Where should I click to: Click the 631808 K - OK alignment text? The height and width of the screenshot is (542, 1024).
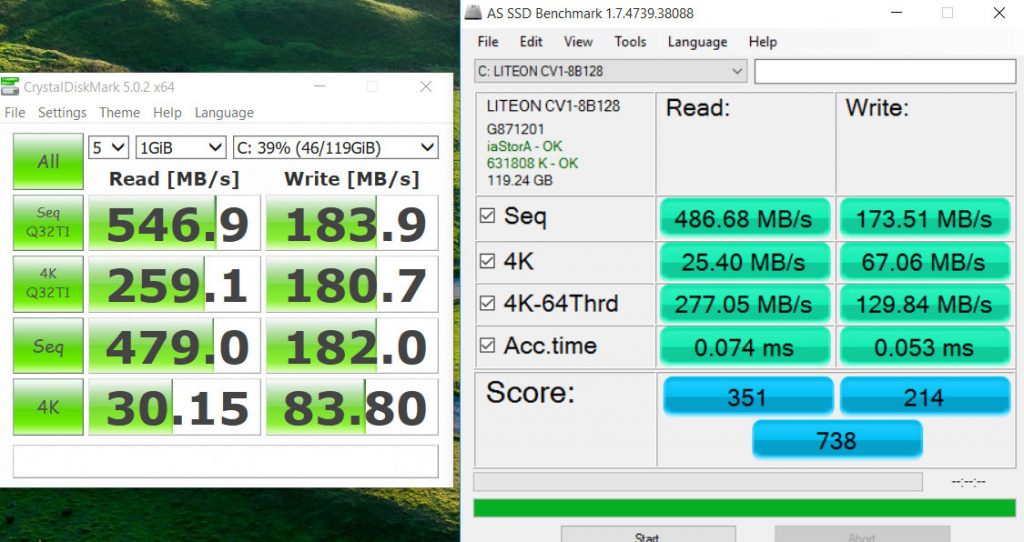coord(532,163)
